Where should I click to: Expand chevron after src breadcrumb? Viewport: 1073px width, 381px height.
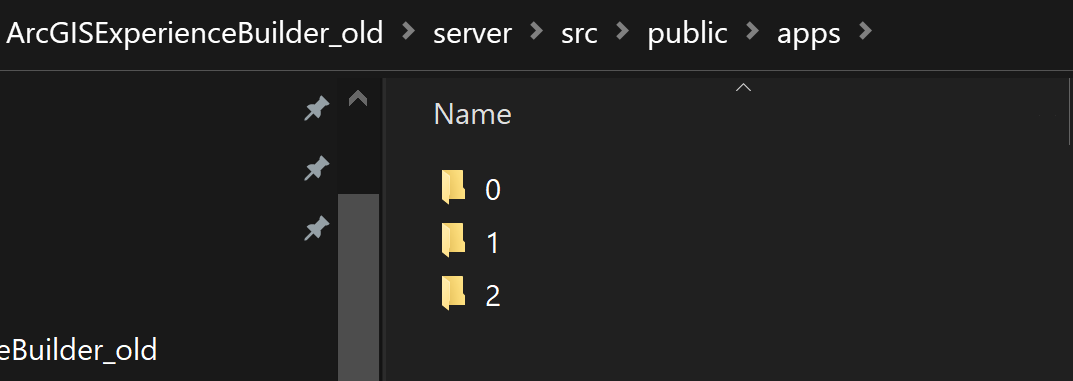pos(623,31)
